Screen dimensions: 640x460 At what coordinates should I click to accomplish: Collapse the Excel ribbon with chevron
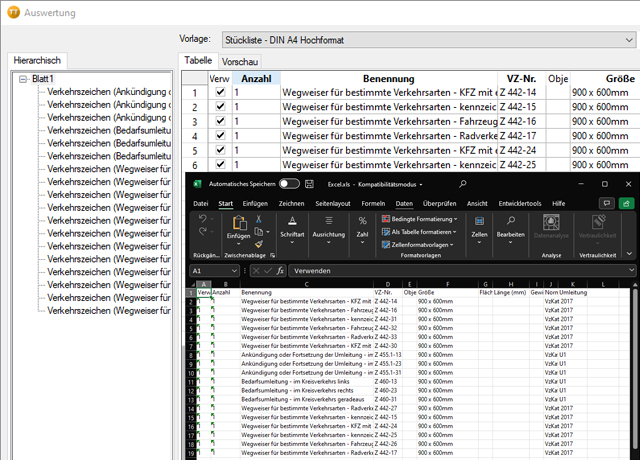coord(629,254)
